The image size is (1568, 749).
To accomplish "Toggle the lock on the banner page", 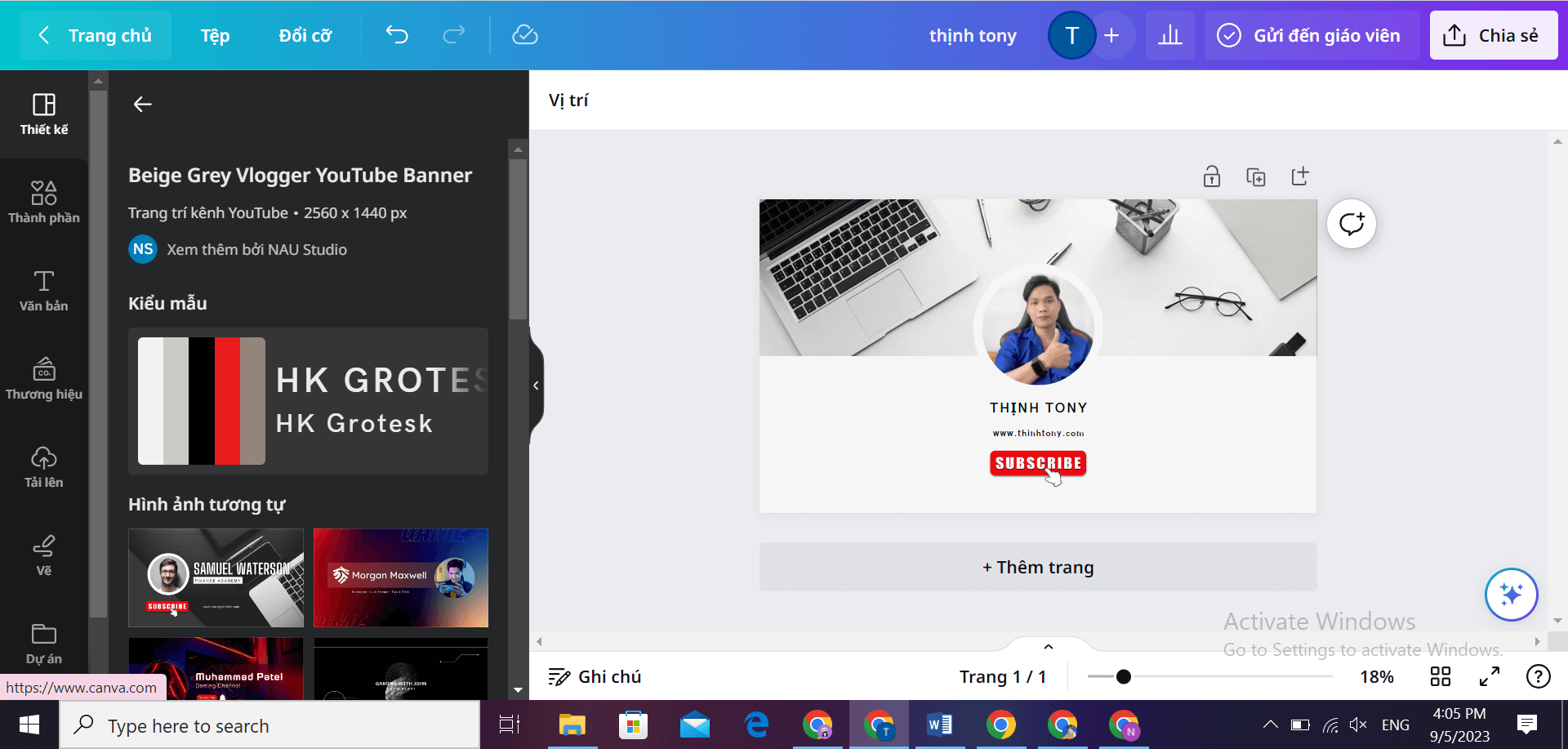I will point(1211,176).
